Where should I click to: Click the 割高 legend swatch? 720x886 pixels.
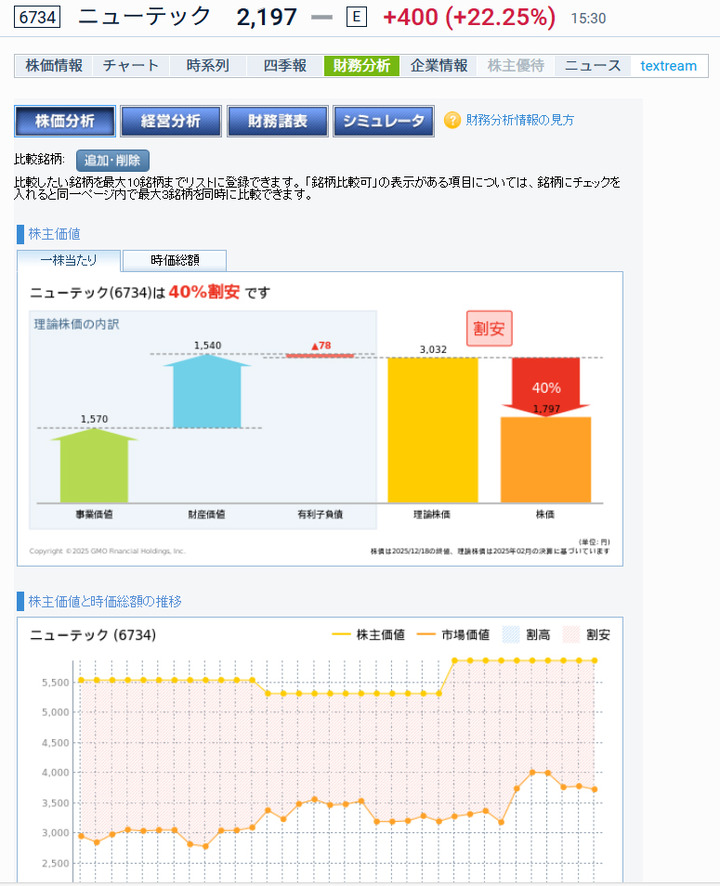coord(511,635)
